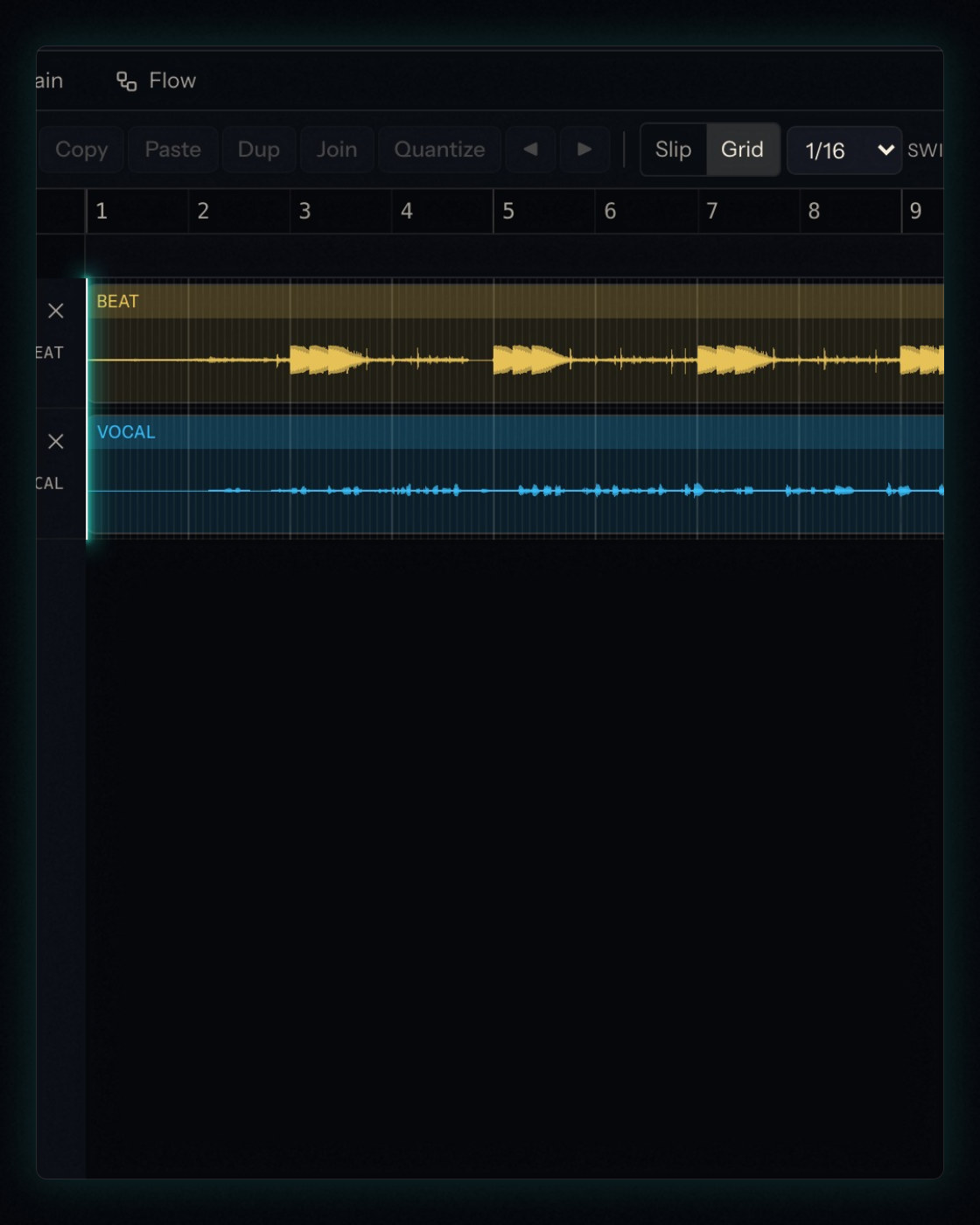Click bar 6 on the ruler
Viewport: 980px width, 1225px height.
click(610, 211)
